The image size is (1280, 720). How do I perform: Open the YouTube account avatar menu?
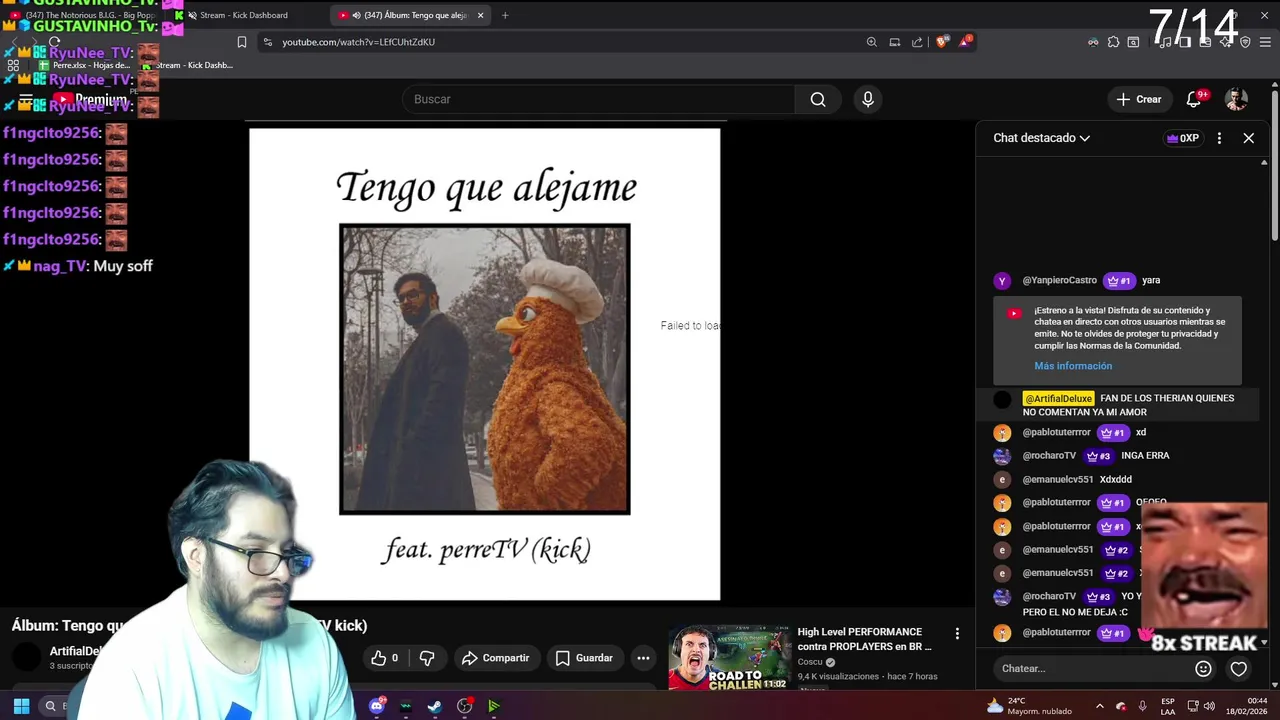click(x=1237, y=99)
